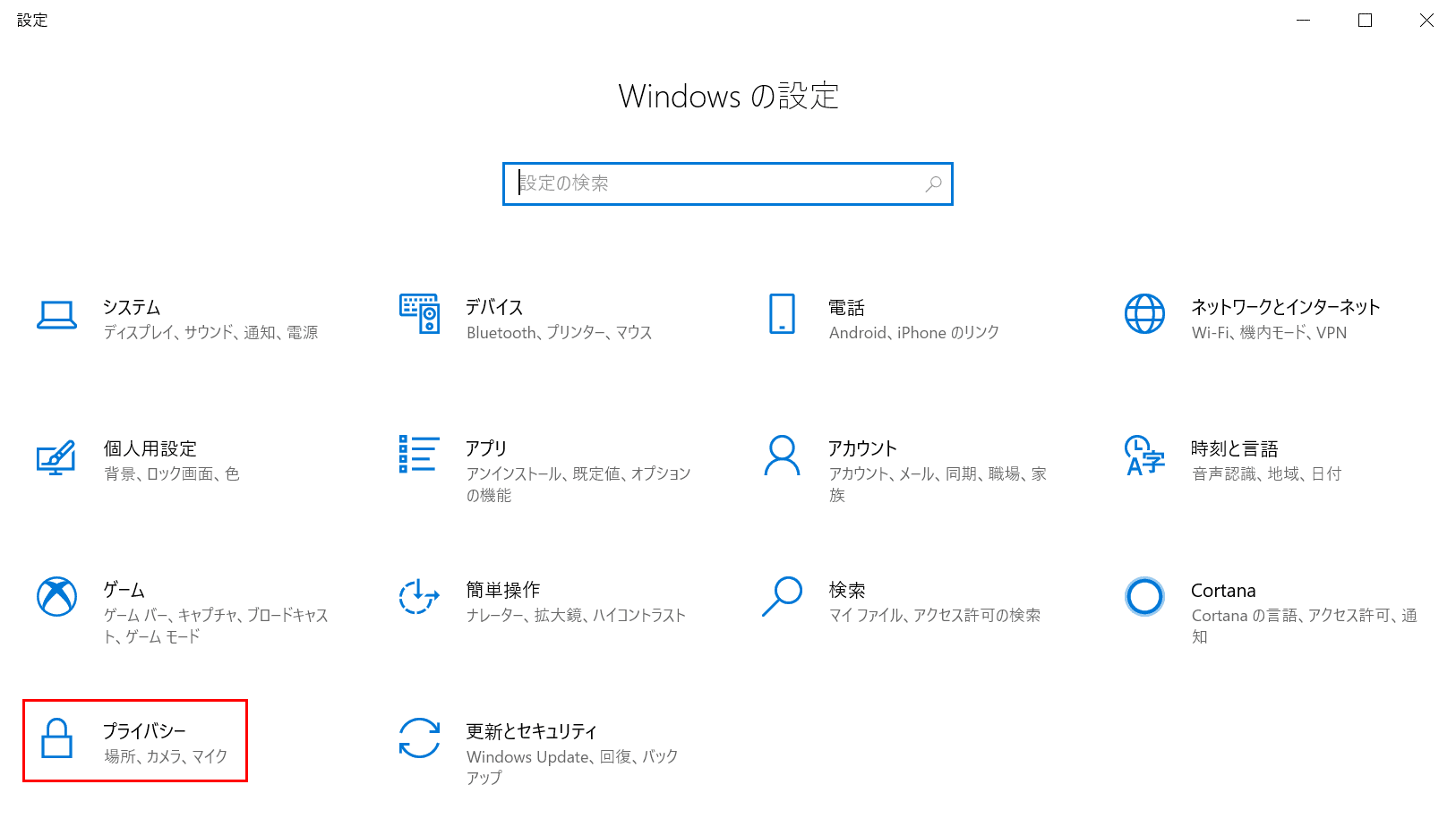
Task: Open the デバイス keyboard and speaker icon
Action: 419,314
